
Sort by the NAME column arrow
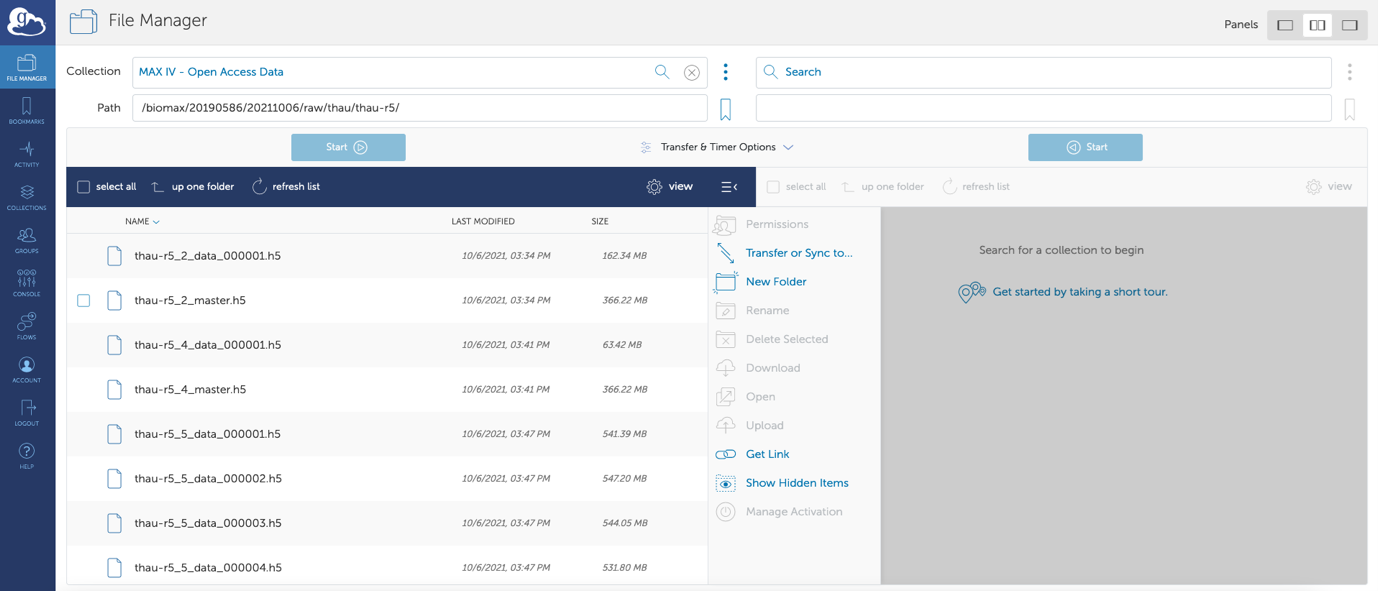[156, 222]
